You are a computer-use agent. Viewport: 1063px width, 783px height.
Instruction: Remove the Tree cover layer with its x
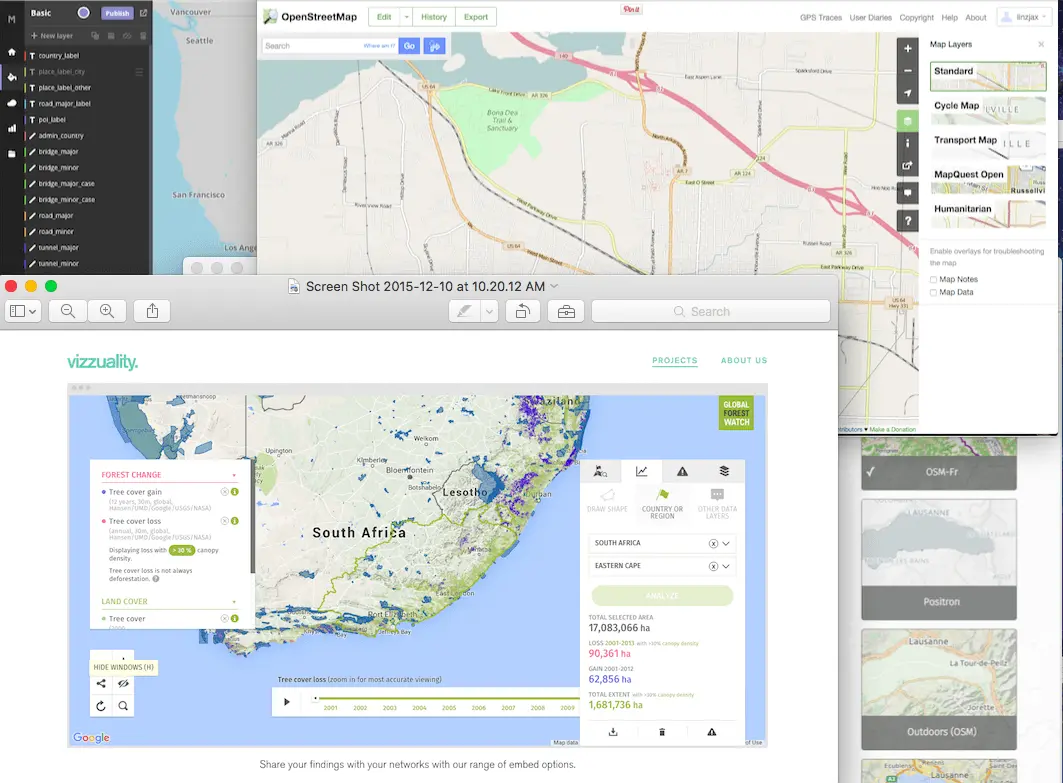(x=224, y=618)
